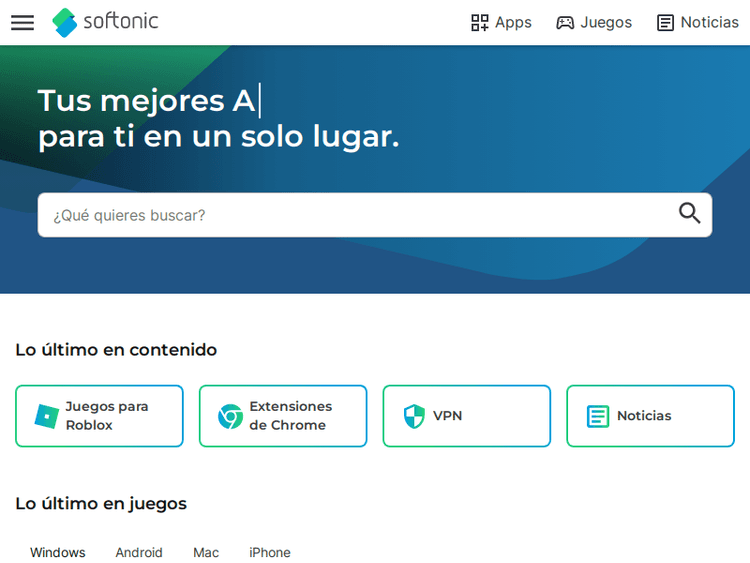
Task: Click the softonic wordmark text
Action: (x=121, y=22)
